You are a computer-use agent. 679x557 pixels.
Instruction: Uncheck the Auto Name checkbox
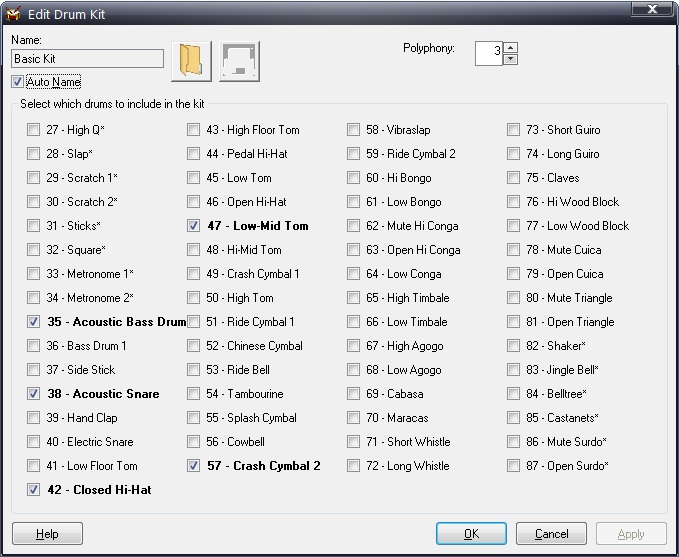18,82
